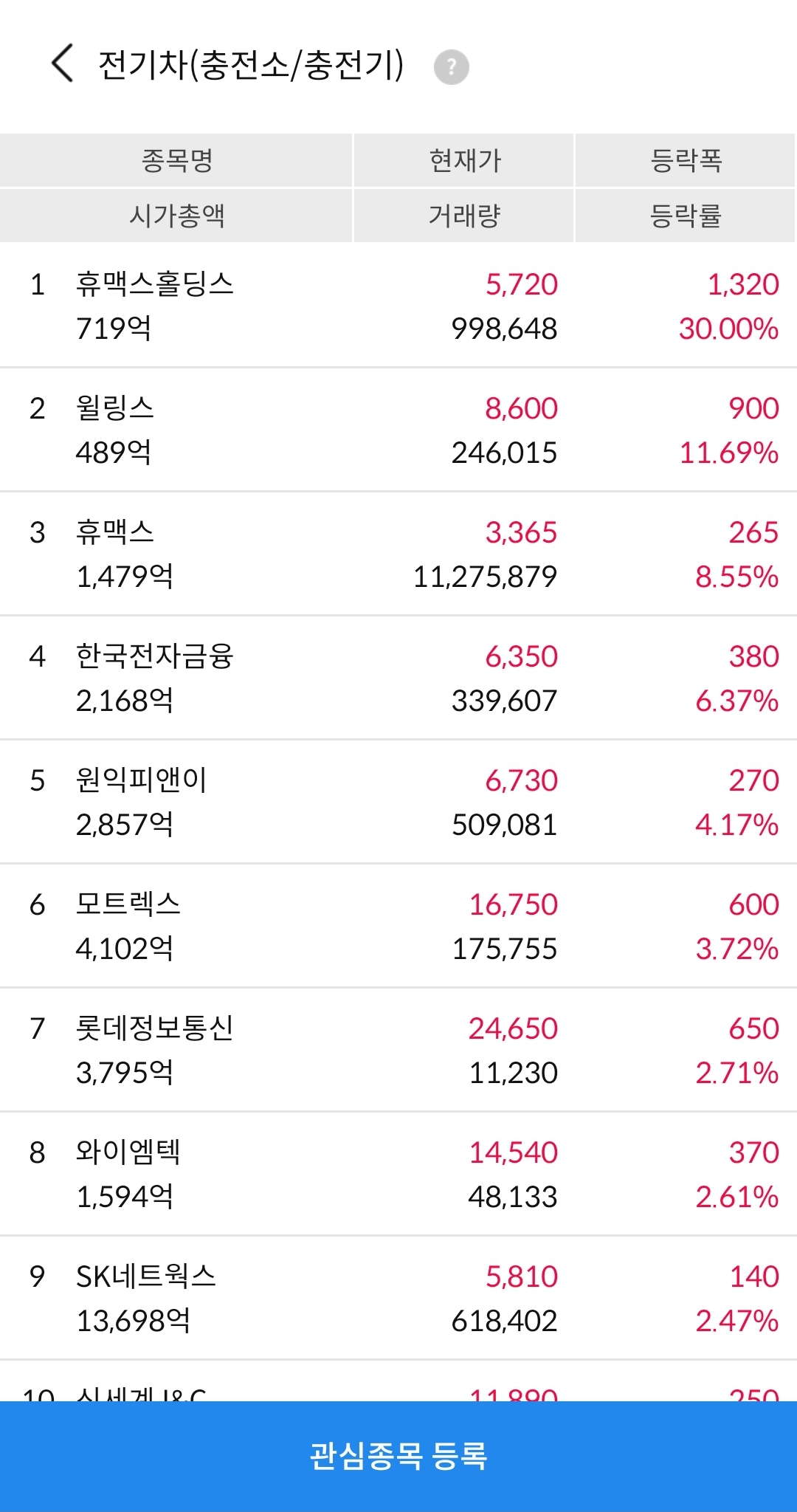Tap 휴맥스홀딩스 30.00% change rate
The height and width of the screenshot is (1512, 797).
point(728,329)
